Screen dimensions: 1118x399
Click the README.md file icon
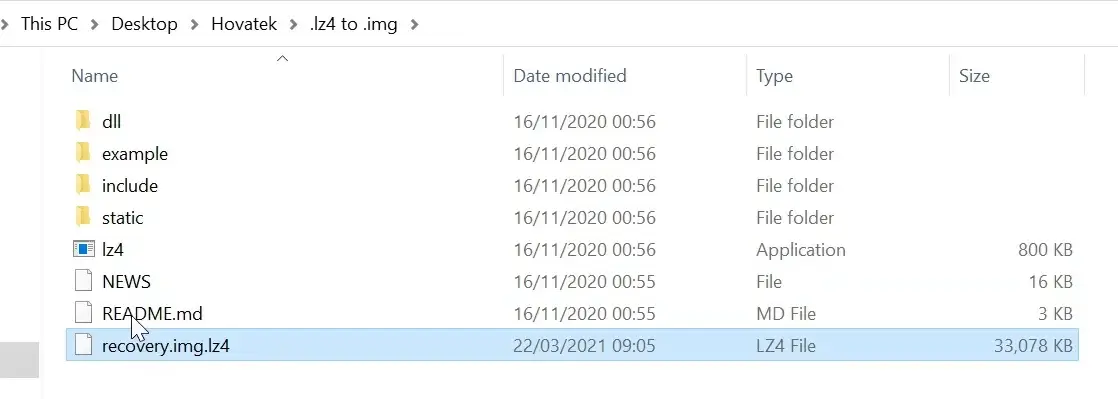tap(83, 313)
